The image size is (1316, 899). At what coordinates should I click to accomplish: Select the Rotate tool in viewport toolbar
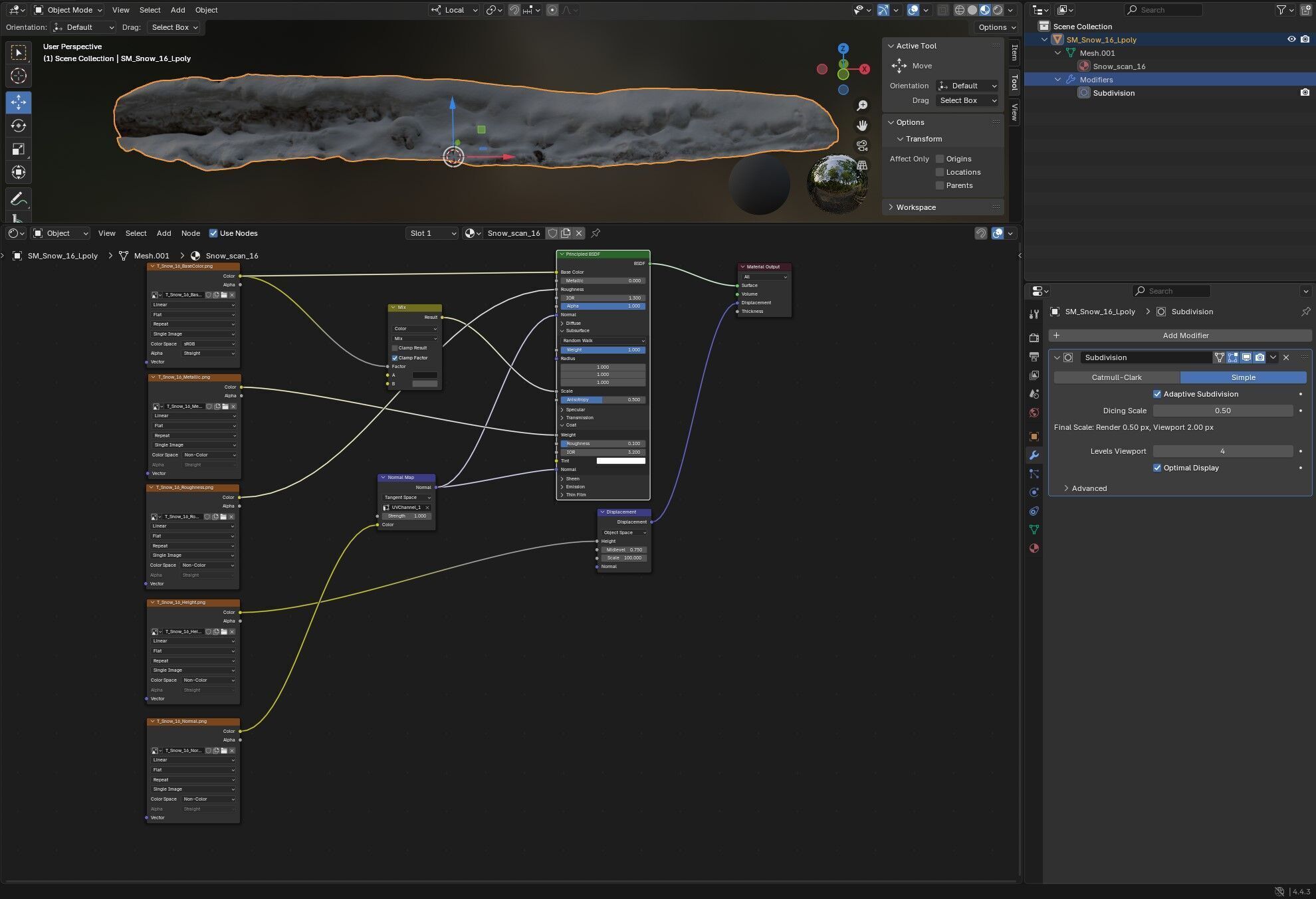pyautogui.click(x=19, y=126)
